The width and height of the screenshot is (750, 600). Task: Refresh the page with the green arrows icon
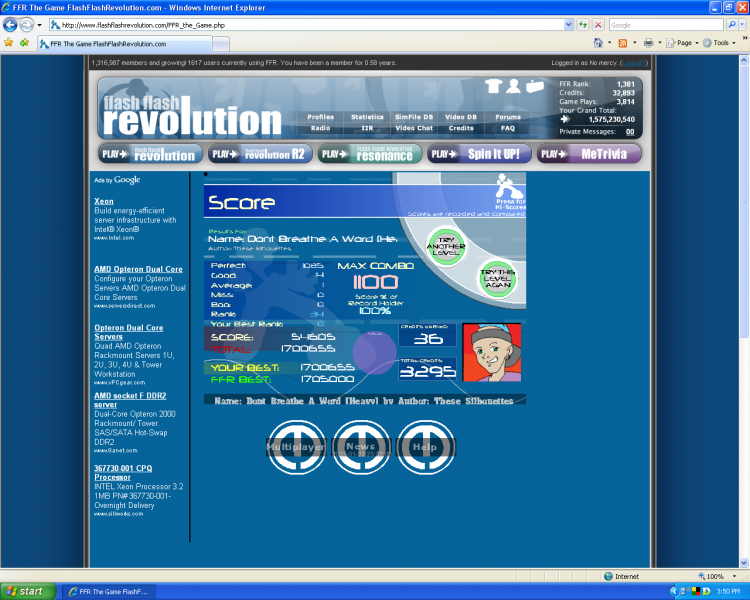(x=583, y=25)
